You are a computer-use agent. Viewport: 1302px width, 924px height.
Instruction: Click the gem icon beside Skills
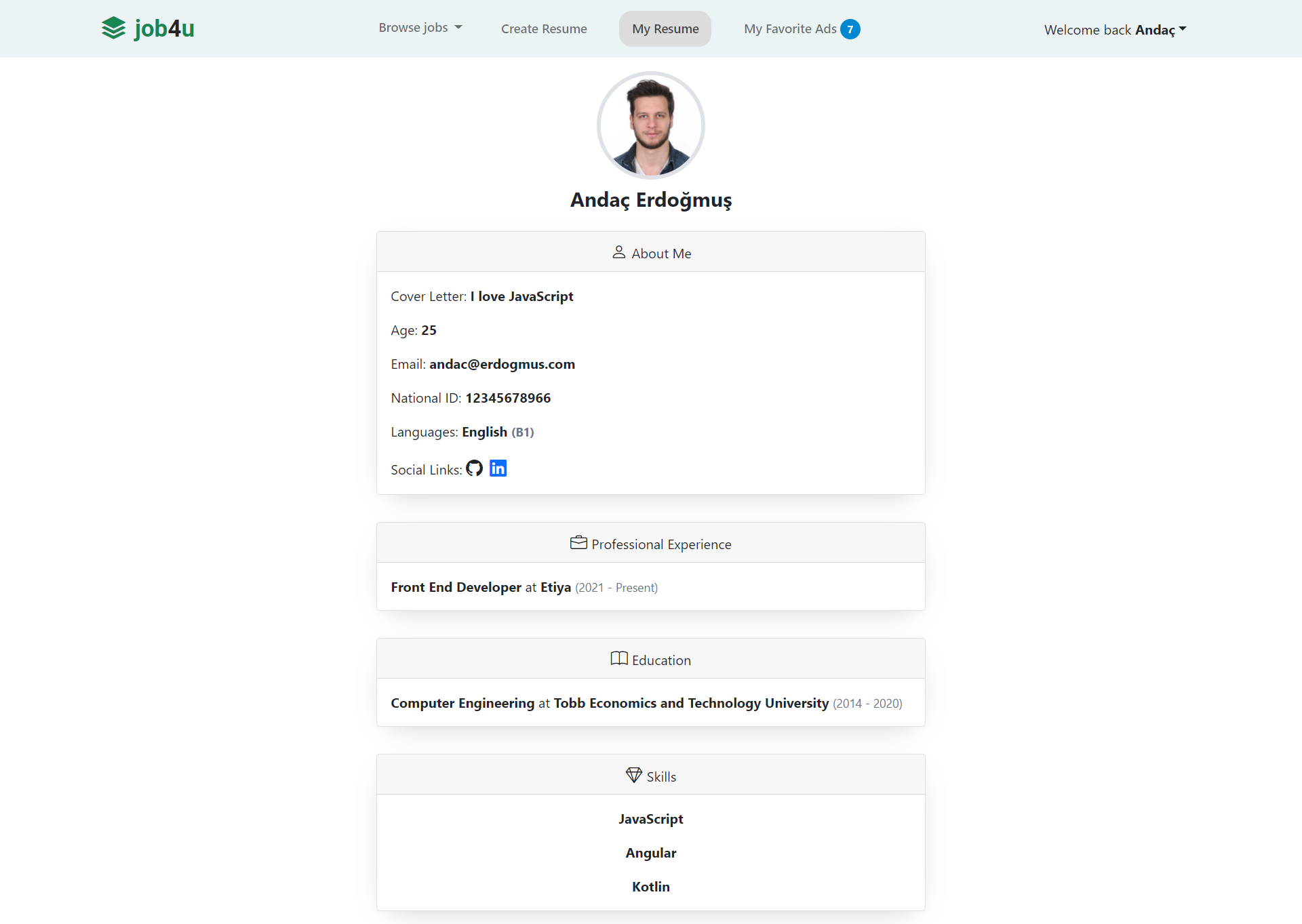tap(633, 775)
